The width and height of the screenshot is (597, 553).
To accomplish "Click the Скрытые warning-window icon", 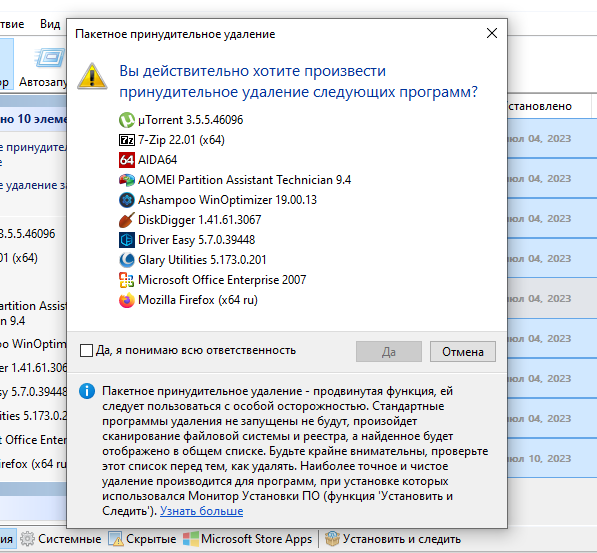I will tap(115, 539).
